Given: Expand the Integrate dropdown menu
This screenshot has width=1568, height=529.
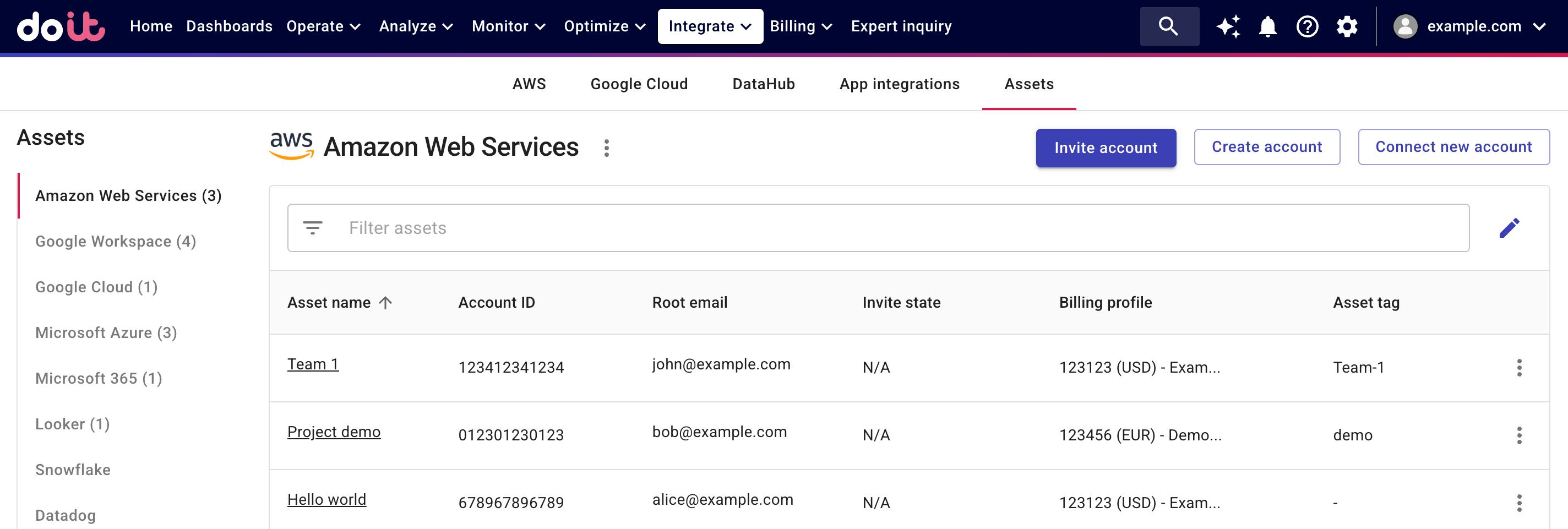Looking at the screenshot, I should 710,26.
